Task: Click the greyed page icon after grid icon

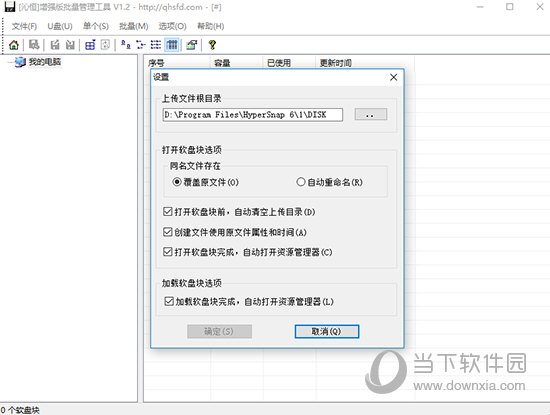Action: pos(105,45)
